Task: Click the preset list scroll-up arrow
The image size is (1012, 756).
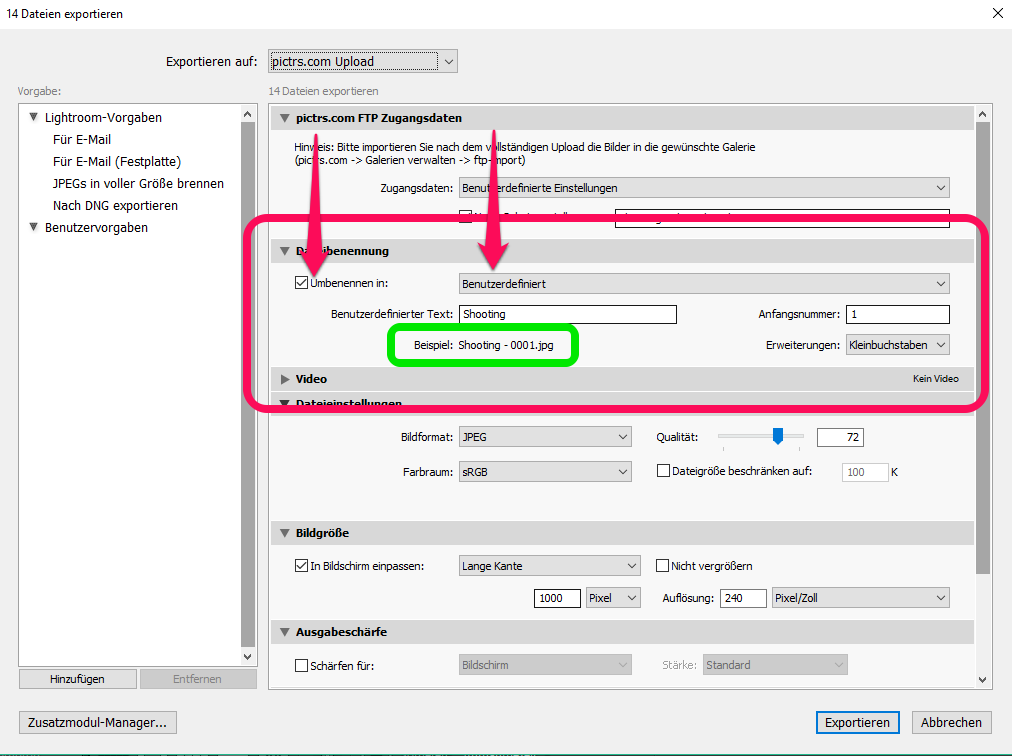Action: (x=248, y=114)
